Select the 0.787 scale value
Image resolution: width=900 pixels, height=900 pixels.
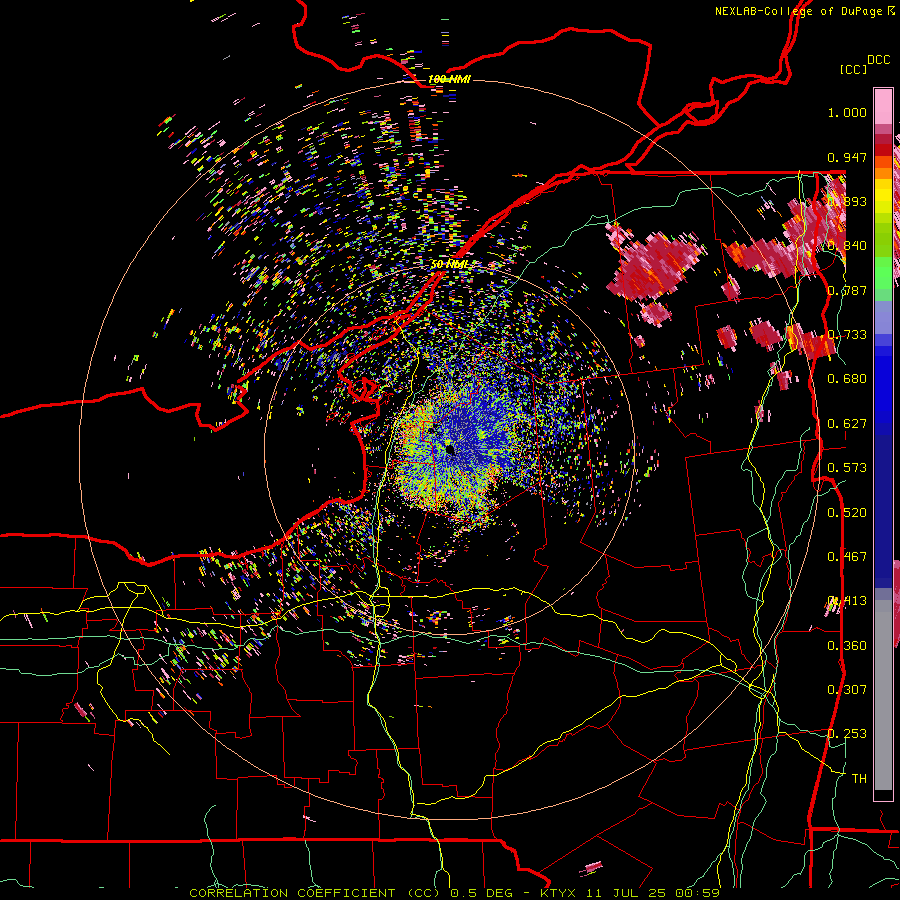click(847, 290)
